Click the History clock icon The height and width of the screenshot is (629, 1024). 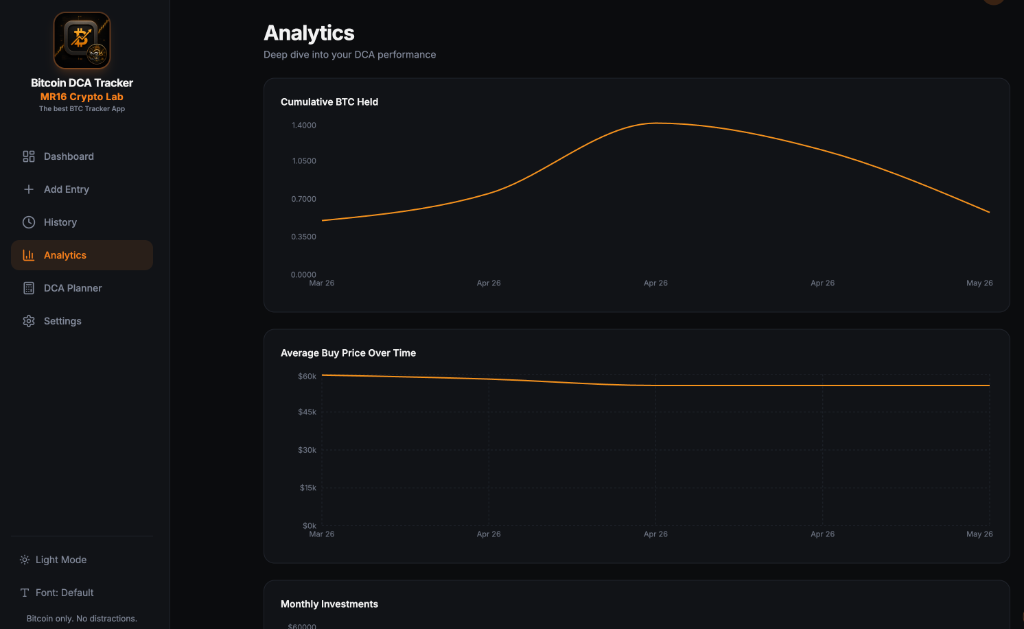[29, 222]
